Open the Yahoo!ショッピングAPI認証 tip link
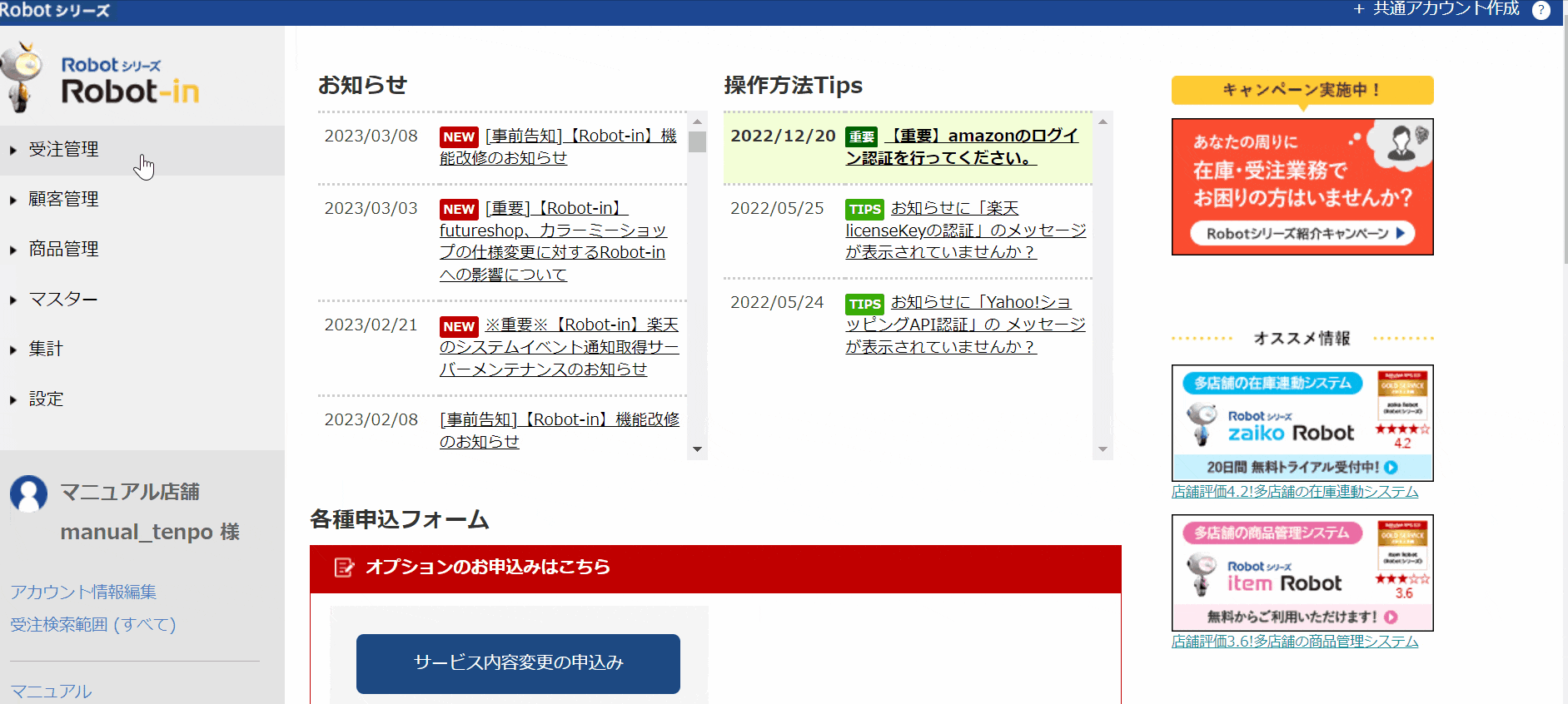This screenshot has height=704, width=1568. pyautogui.click(x=966, y=325)
